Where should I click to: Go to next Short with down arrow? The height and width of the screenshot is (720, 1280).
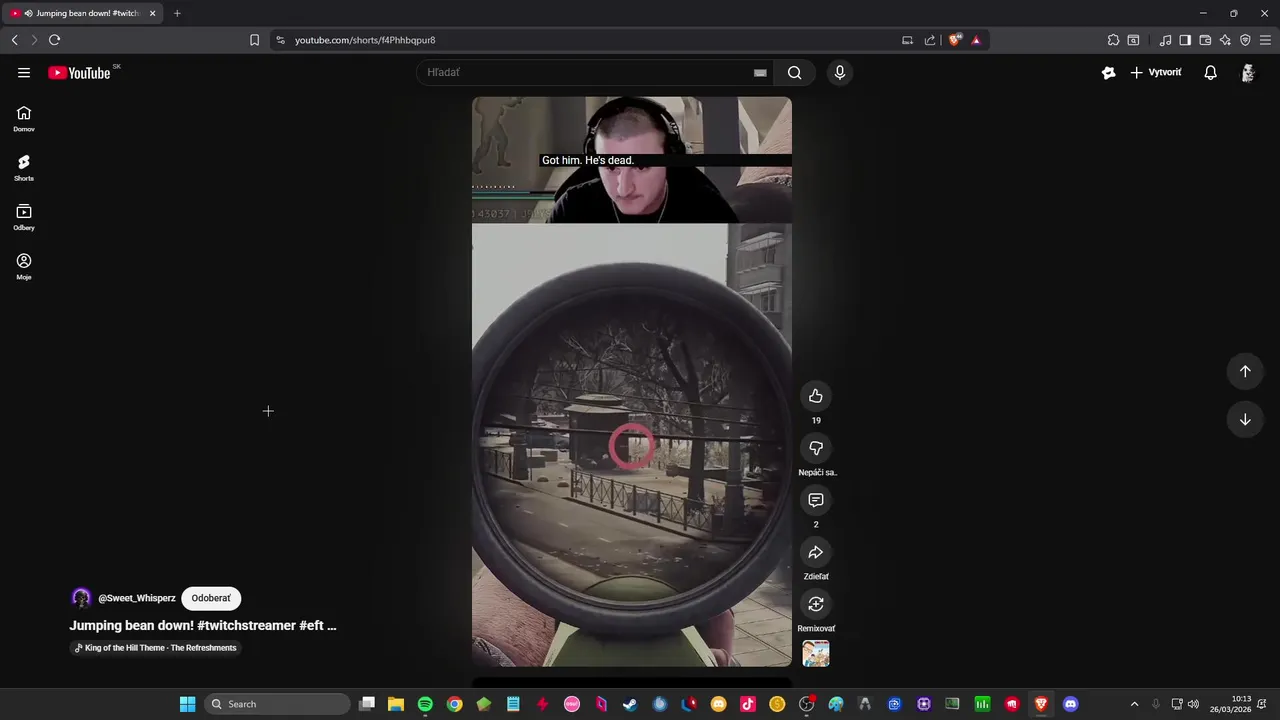tap(1245, 419)
